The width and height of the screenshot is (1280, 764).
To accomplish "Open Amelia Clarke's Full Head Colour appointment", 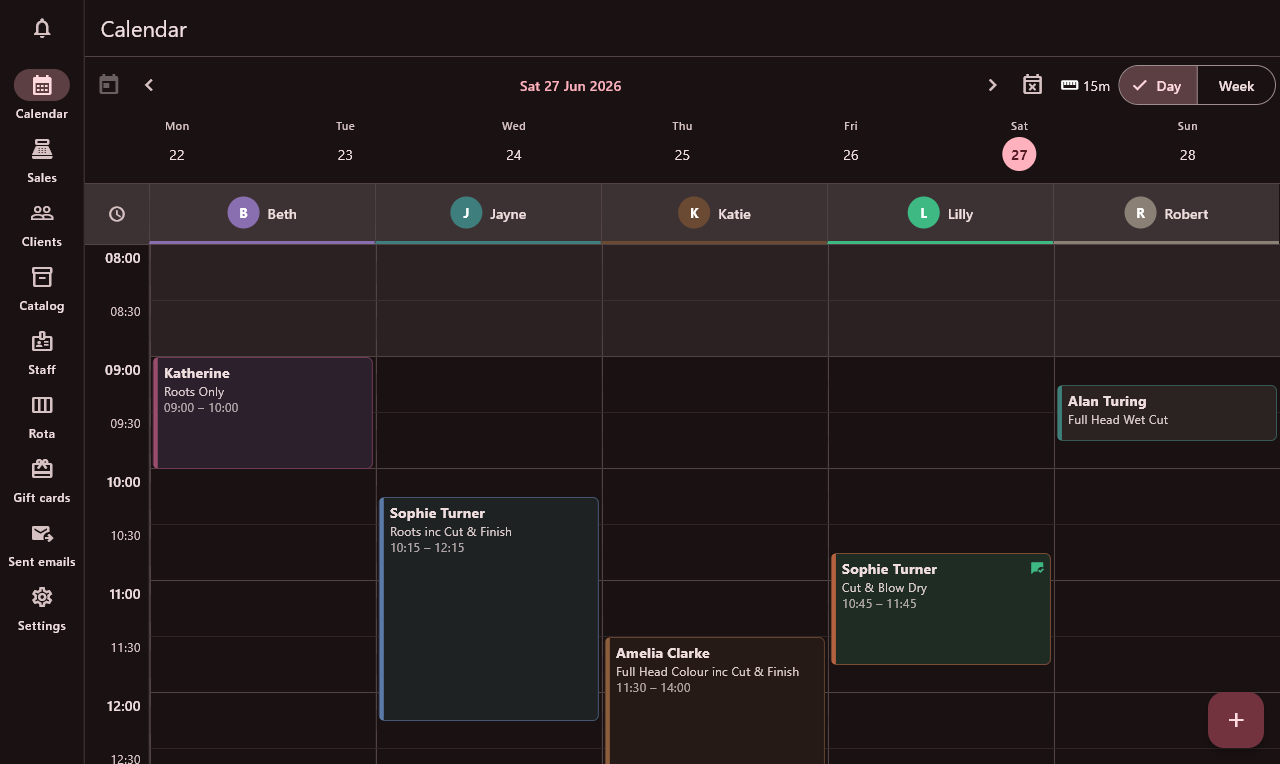I will tap(715, 700).
